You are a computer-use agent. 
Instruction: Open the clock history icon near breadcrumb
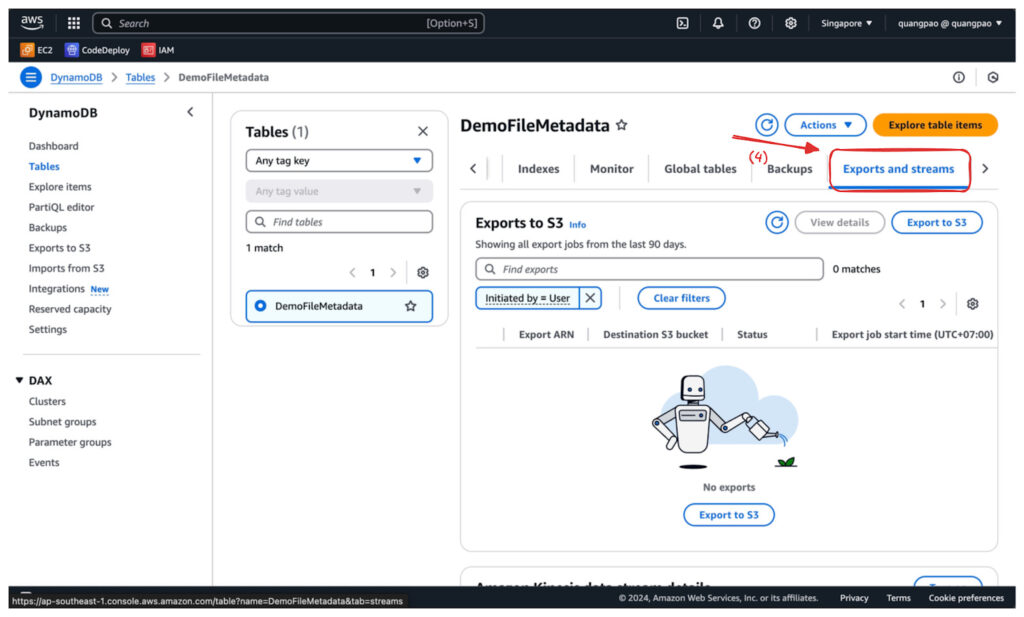[x=993, y=77]
